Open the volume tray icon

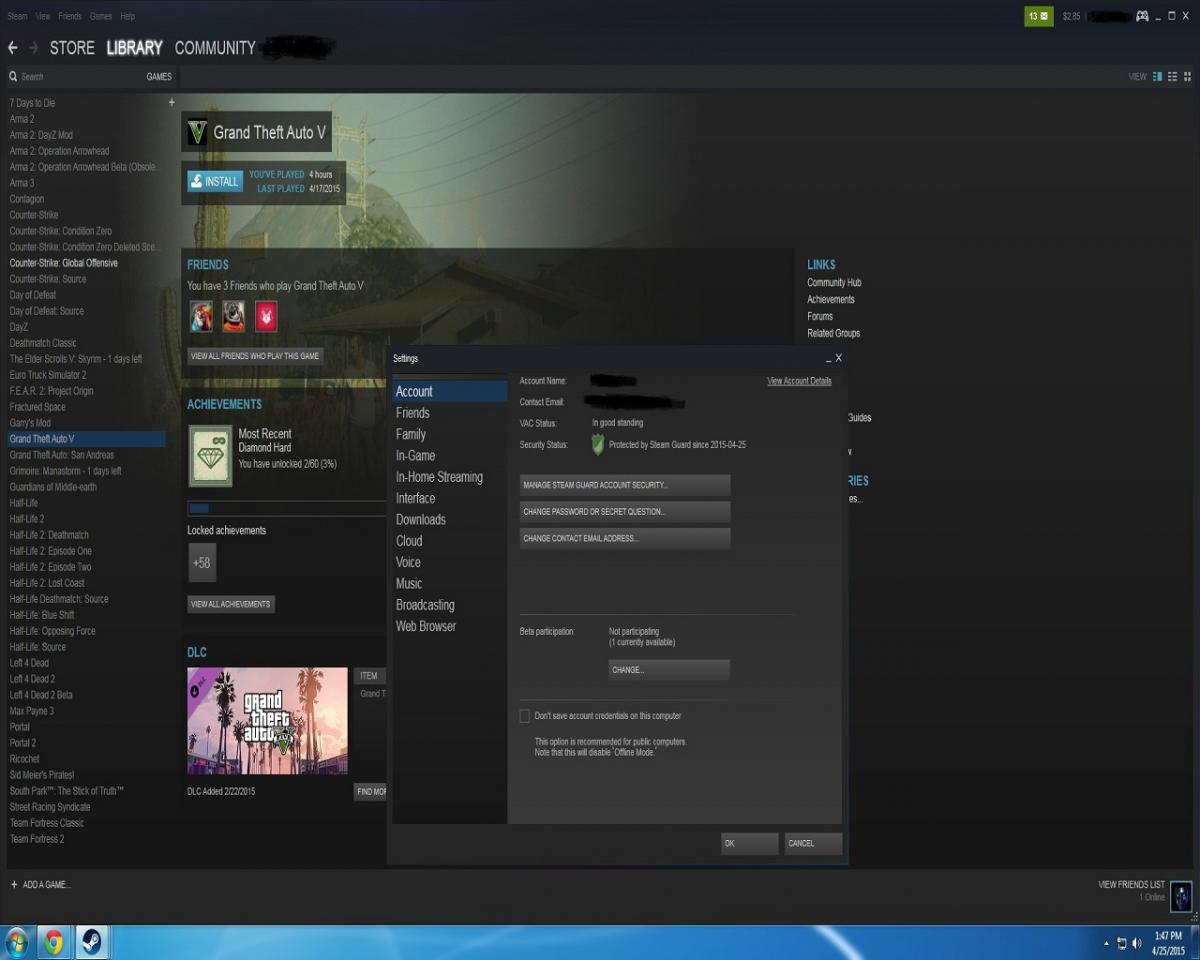pyautogui.click(x=1137, y=943)
